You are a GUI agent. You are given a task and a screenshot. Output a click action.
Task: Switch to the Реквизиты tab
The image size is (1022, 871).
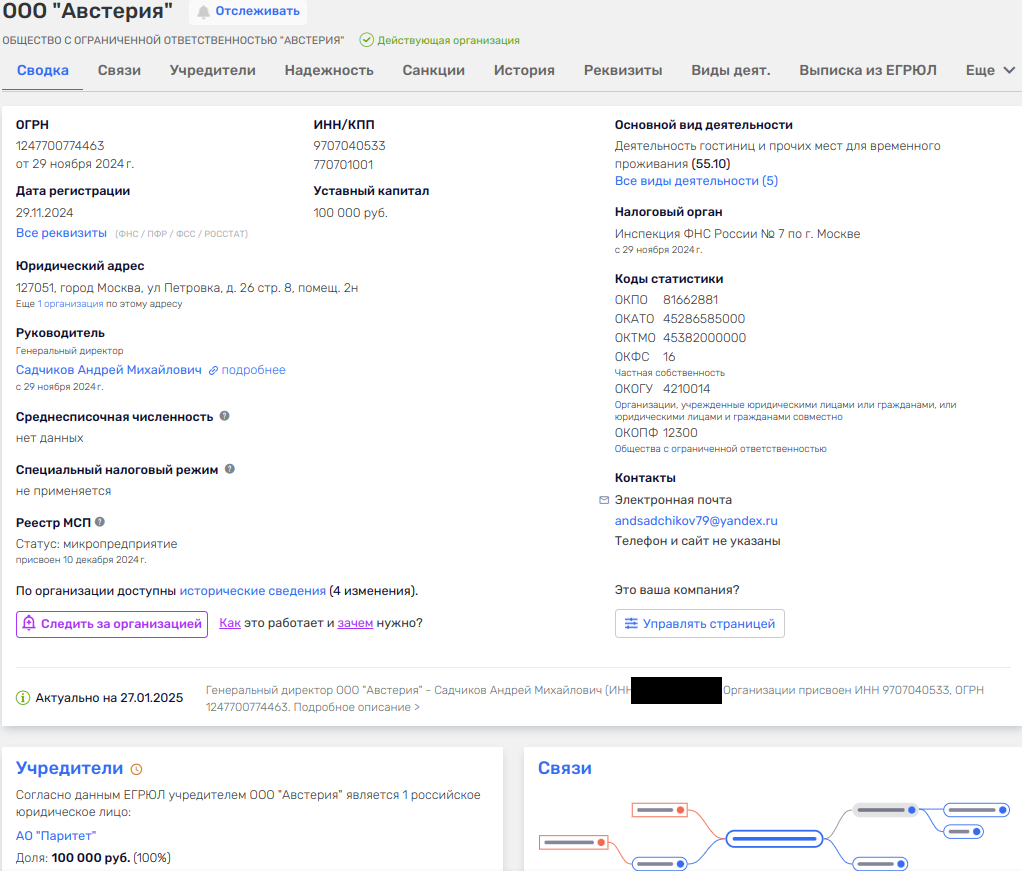point(623,70)
